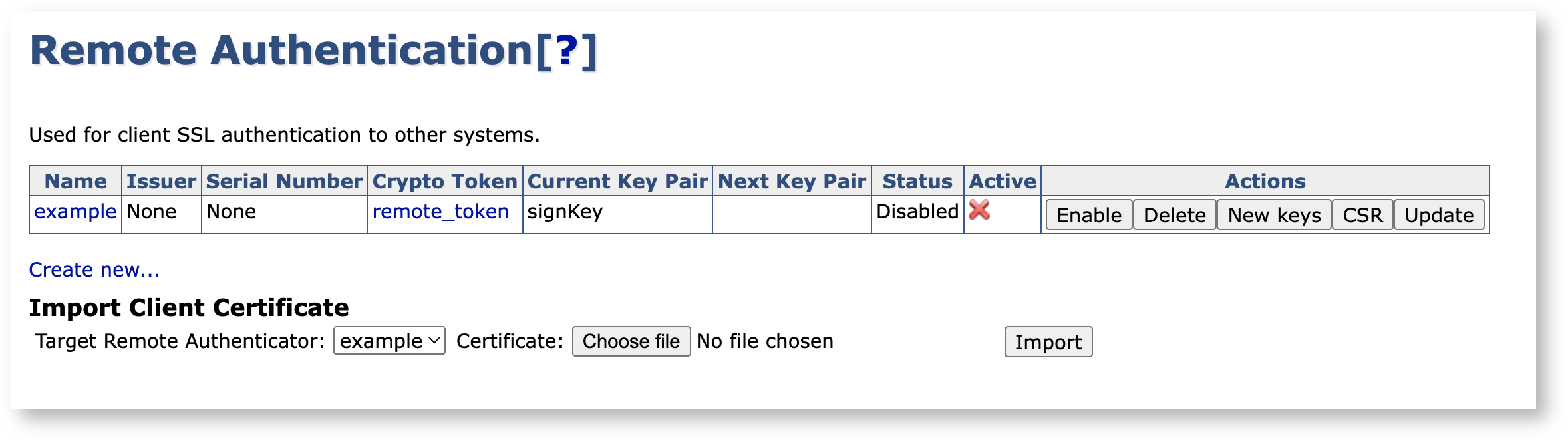
Task: Click the Serial Number column header
Action: click(284, 181)
